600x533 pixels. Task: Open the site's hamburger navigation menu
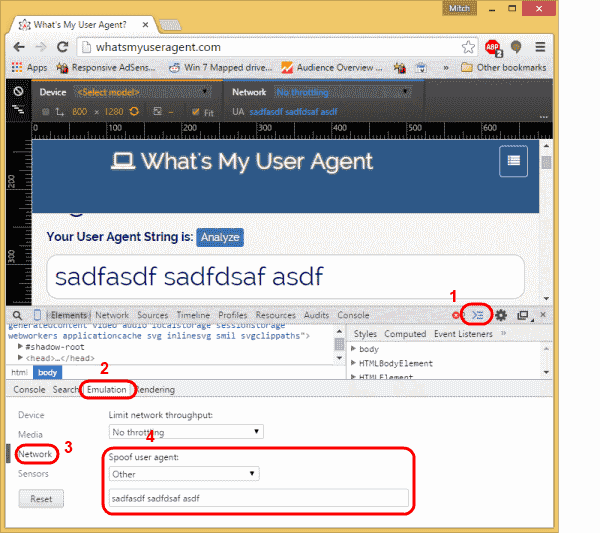pyautogui.click(x=513, y=162)
